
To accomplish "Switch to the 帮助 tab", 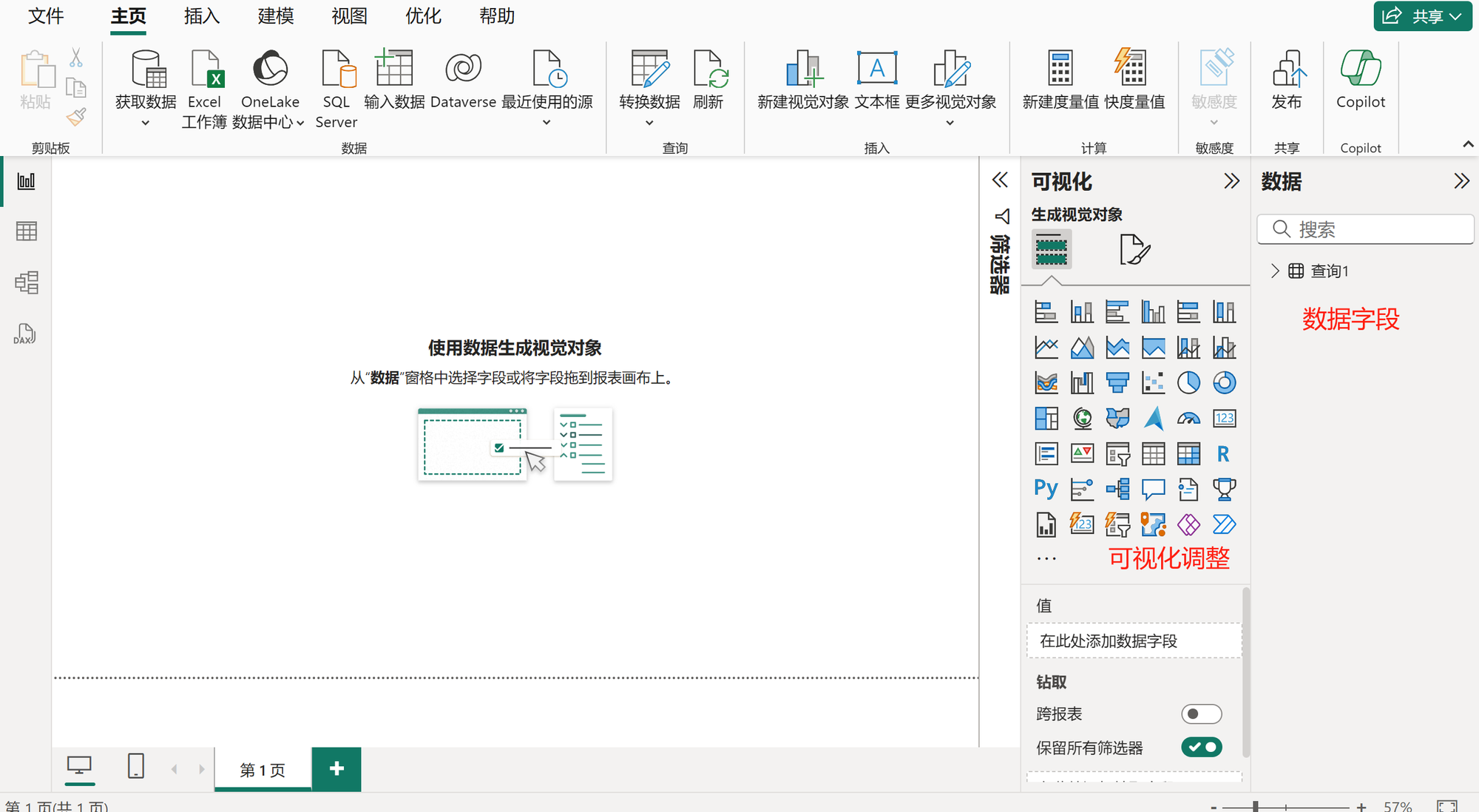I will pyautogui.click(x=497, y=16).
